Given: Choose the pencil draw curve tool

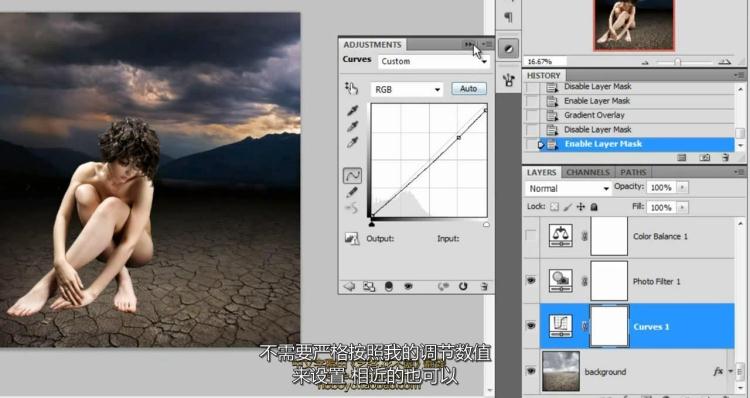Looking at the screenshot, I should point(352,192).
